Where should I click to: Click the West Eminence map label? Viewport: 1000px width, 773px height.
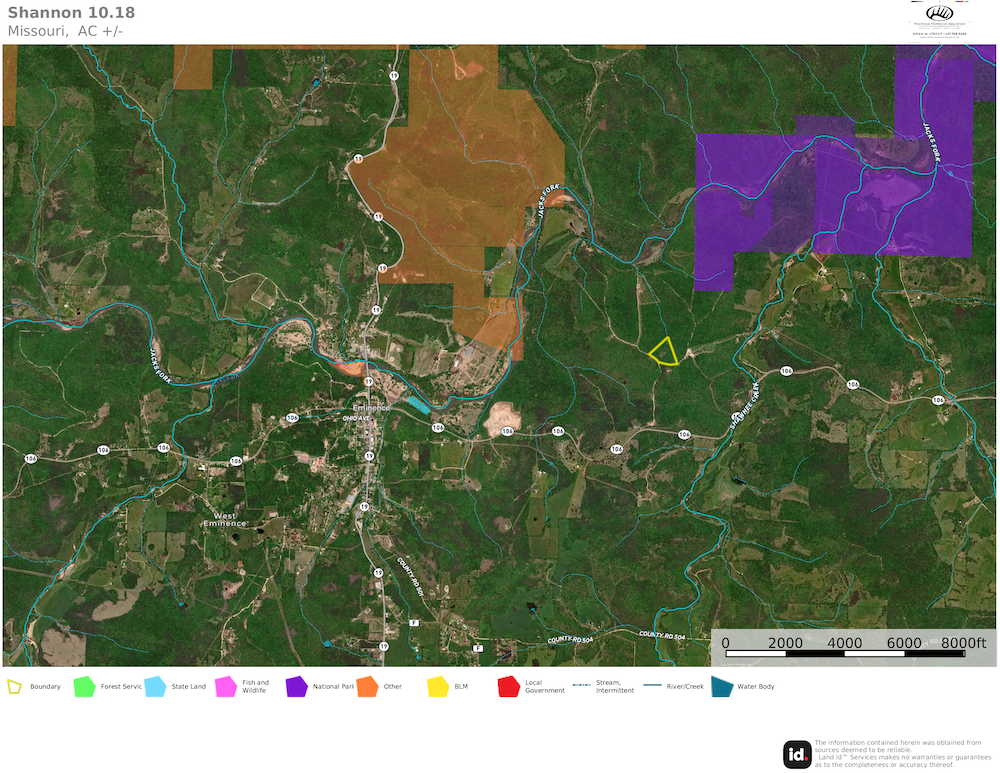click(225, 521)
